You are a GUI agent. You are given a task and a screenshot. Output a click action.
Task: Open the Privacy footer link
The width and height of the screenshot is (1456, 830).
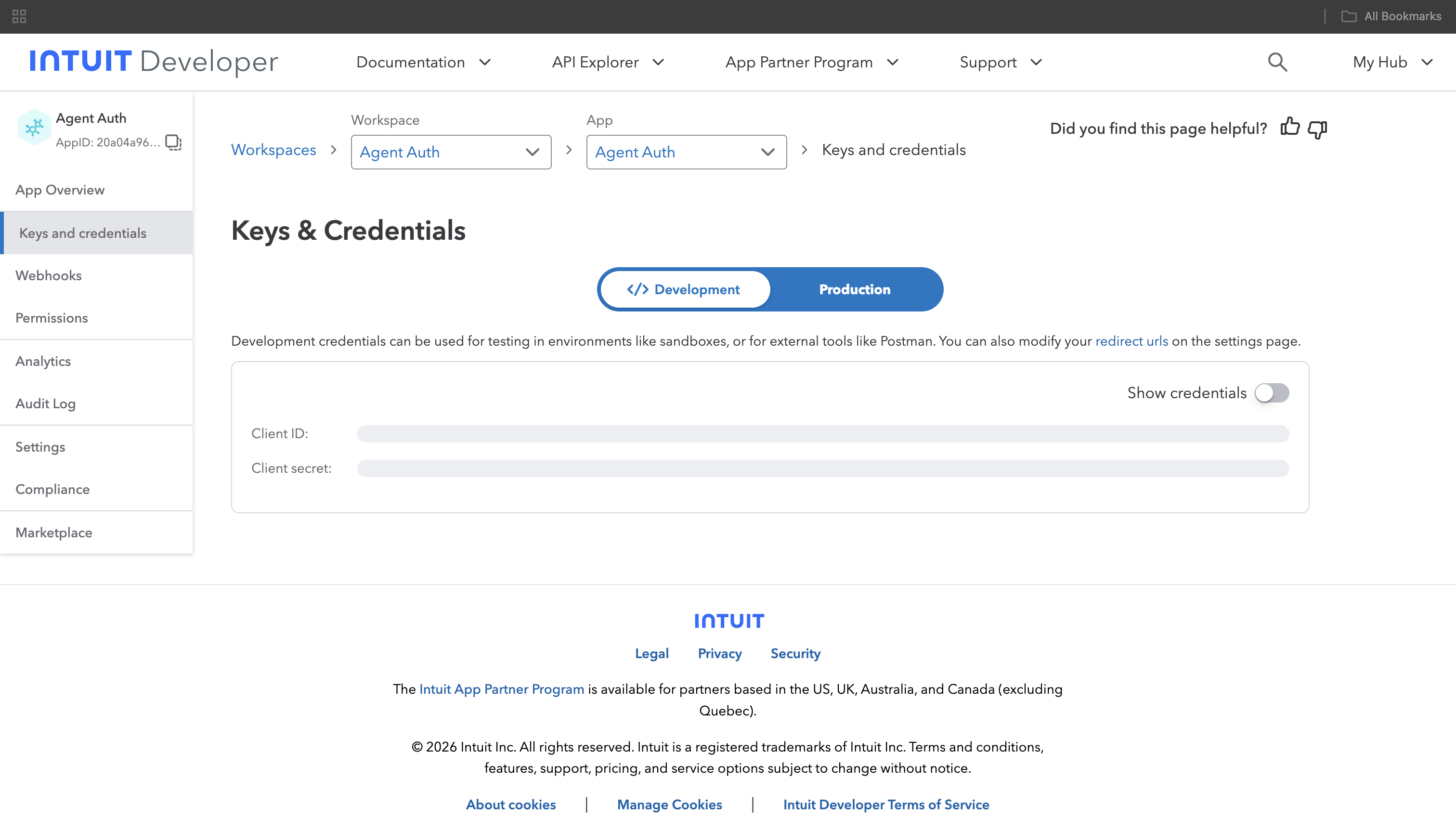tap(720, 654)
